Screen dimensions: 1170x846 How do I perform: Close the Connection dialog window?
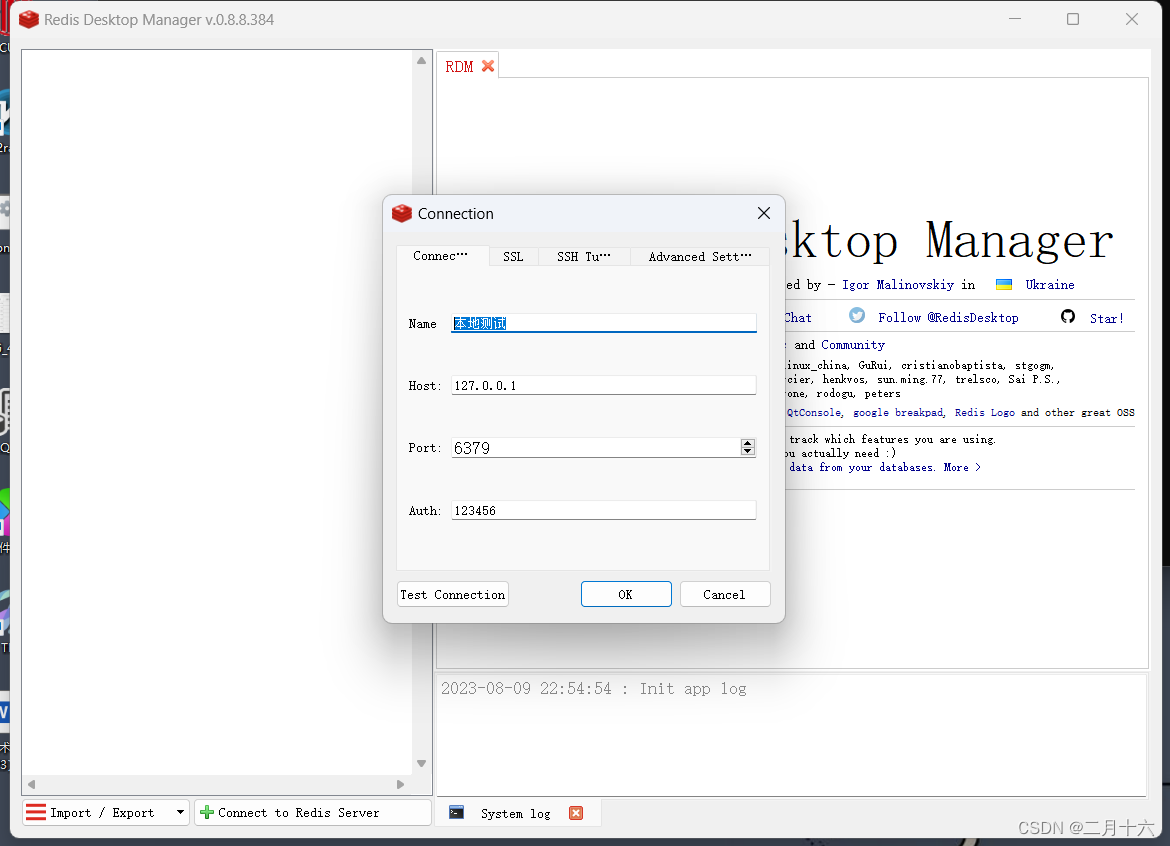pos(763,213)
